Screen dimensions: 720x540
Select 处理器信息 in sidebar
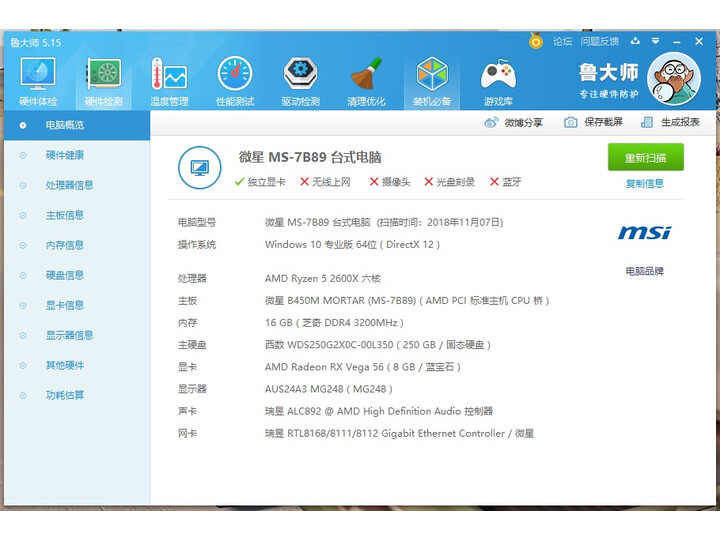(69, 185)
